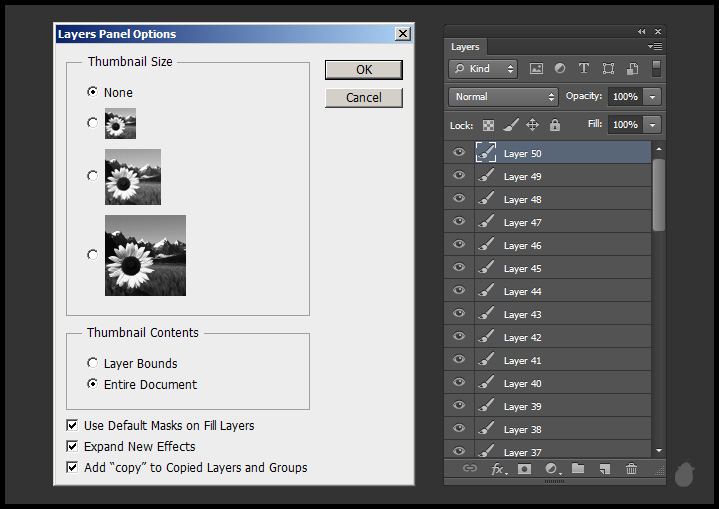The width and height of the screenshot is (719, 509).
Task: Uncheck Expand New Effects checkbox
Action: [x=72, y=446]
